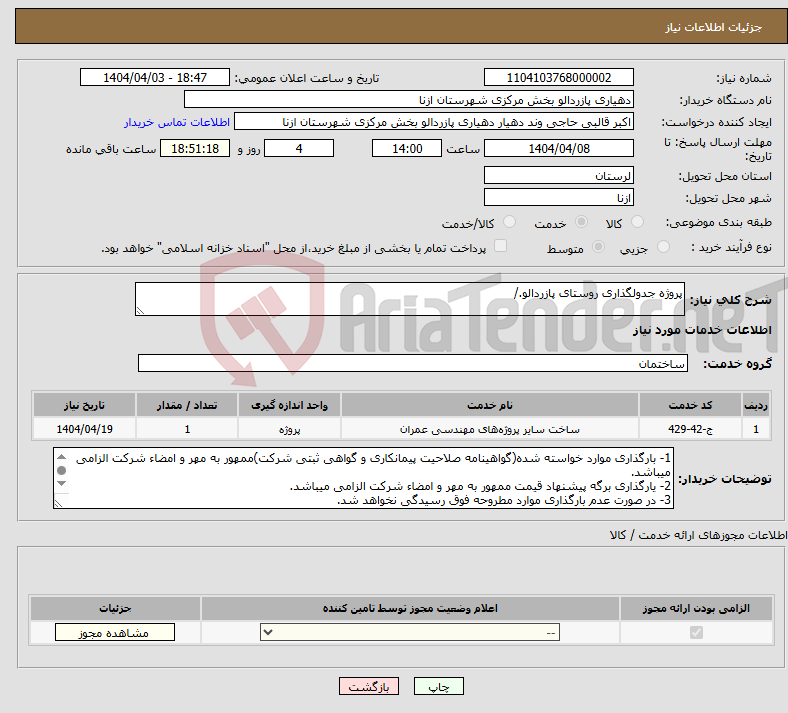Click the نام دستگاه خریدار field
This screenshot has width=788, height=713.
tap(409, 99)
